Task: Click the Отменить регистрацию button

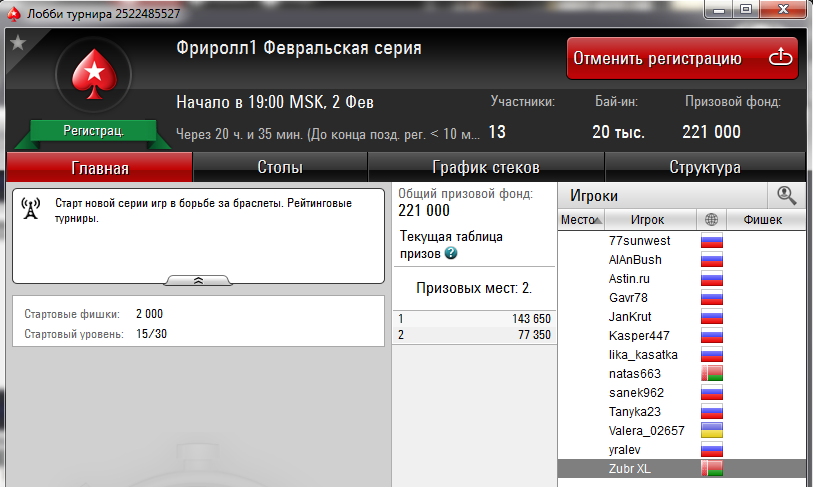Action: [x=682, y=58]
